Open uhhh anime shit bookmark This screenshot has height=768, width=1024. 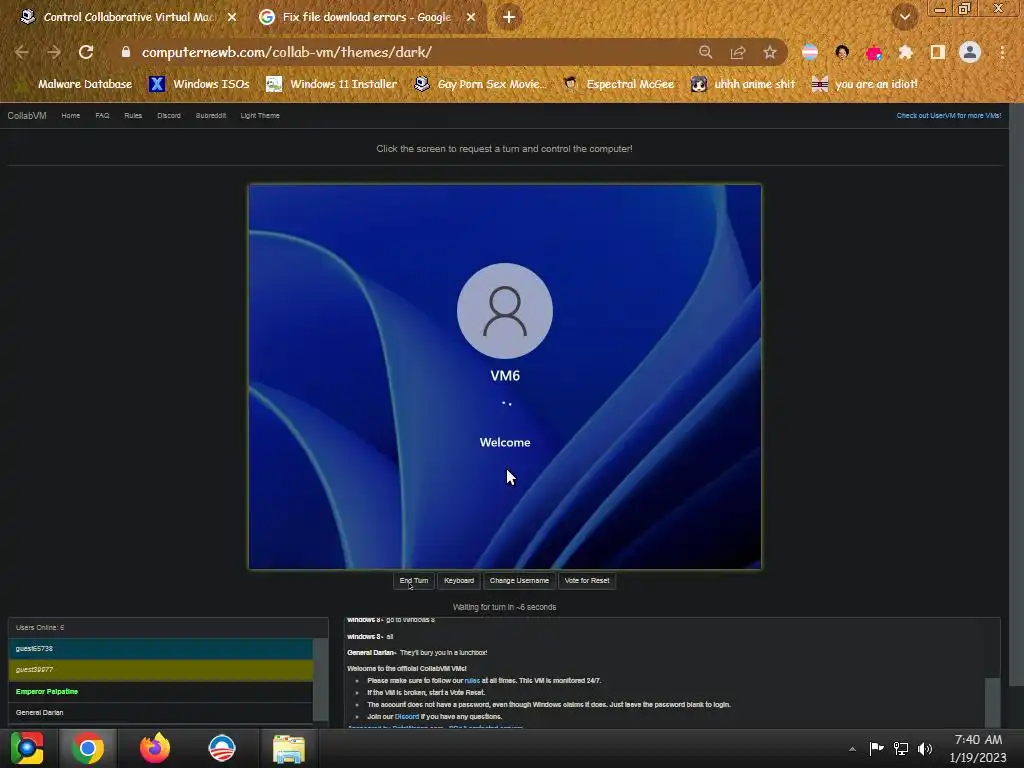743,84
